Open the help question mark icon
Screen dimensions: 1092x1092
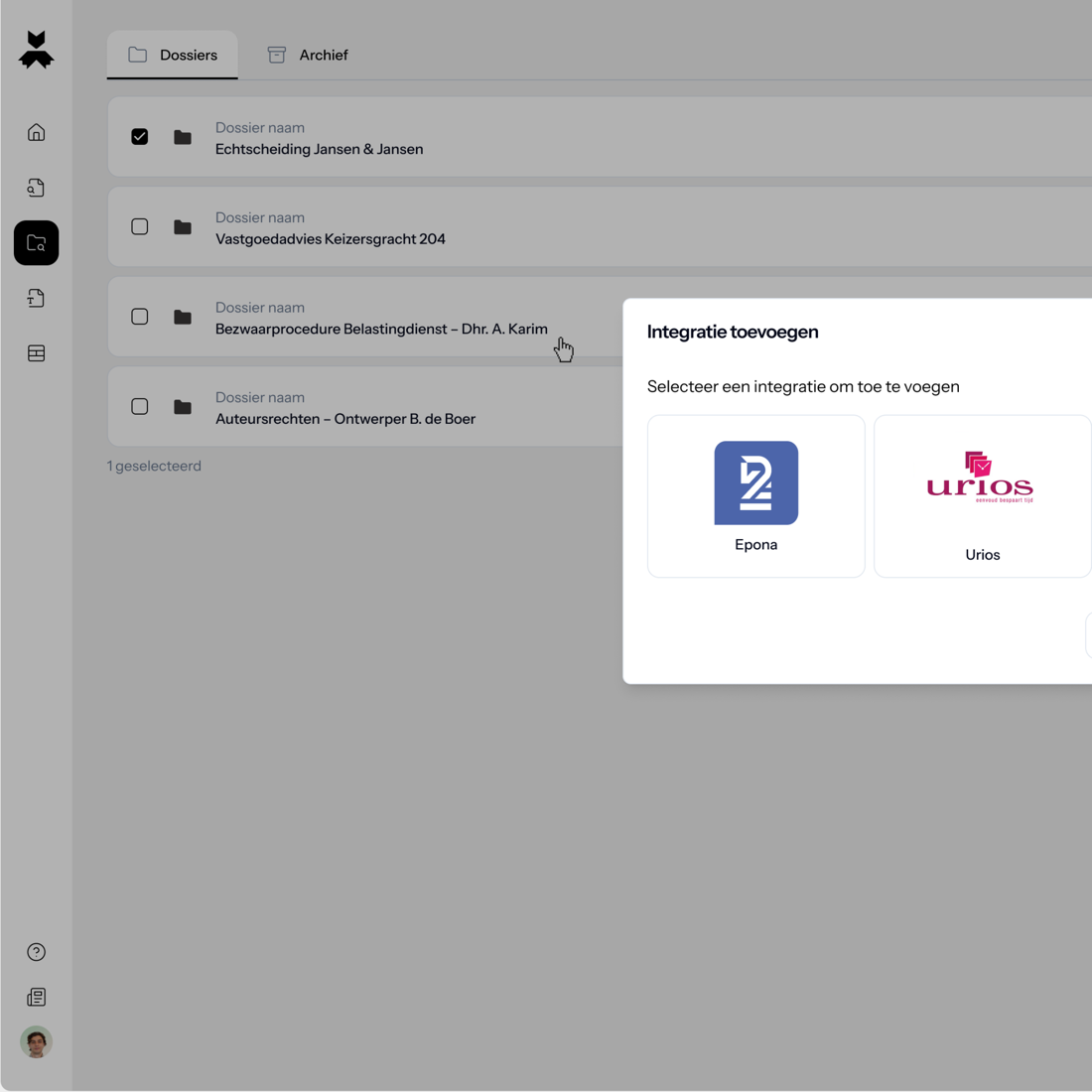36,952
